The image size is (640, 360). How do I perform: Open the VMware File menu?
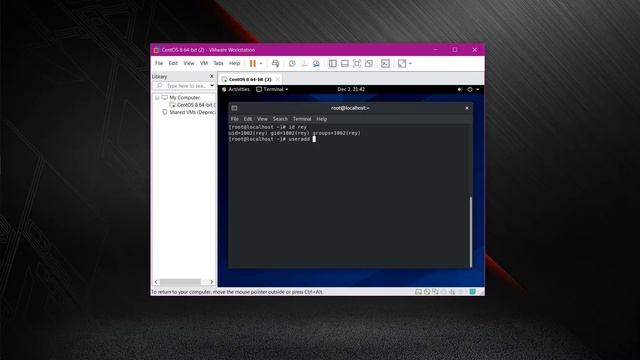click(159, 63)
